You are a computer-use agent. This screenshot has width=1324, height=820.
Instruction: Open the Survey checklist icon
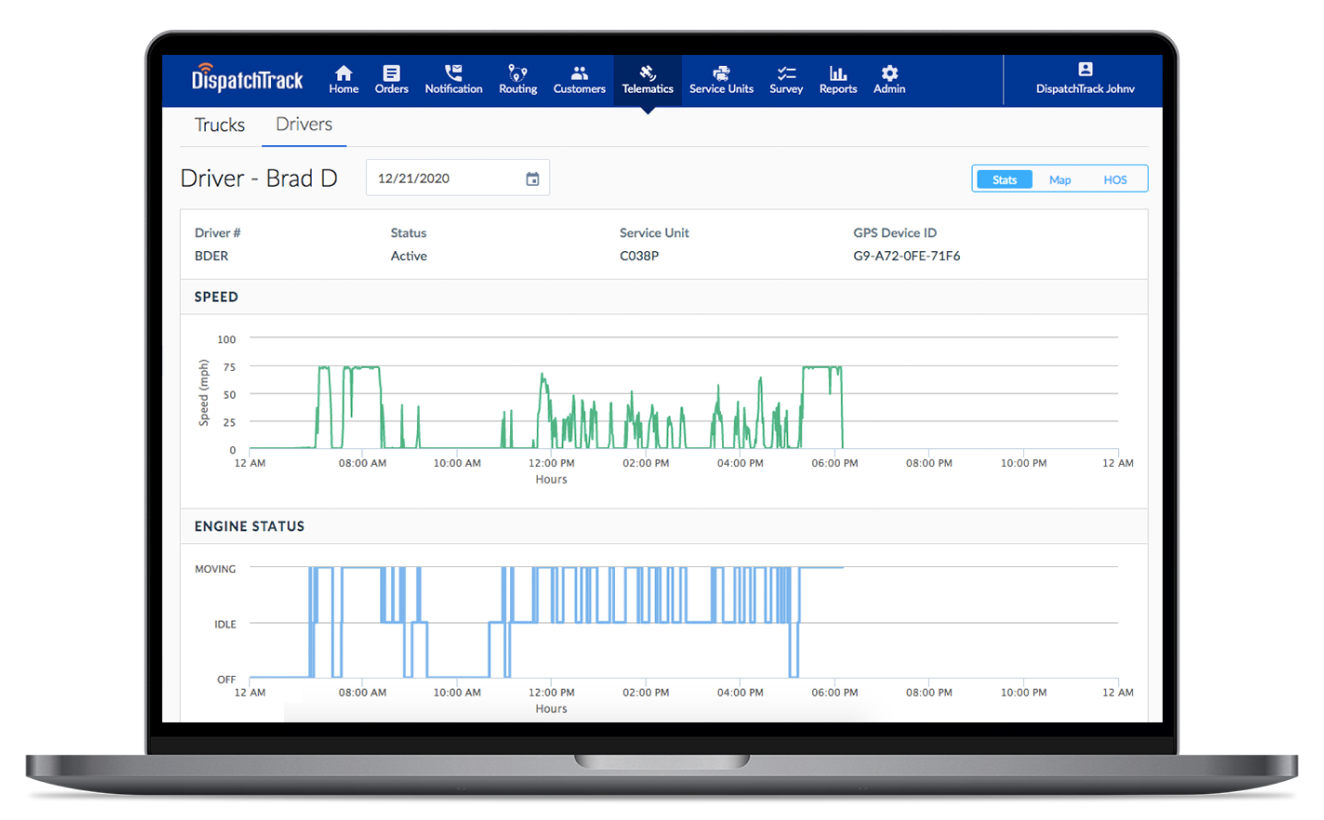click(786, 73)
